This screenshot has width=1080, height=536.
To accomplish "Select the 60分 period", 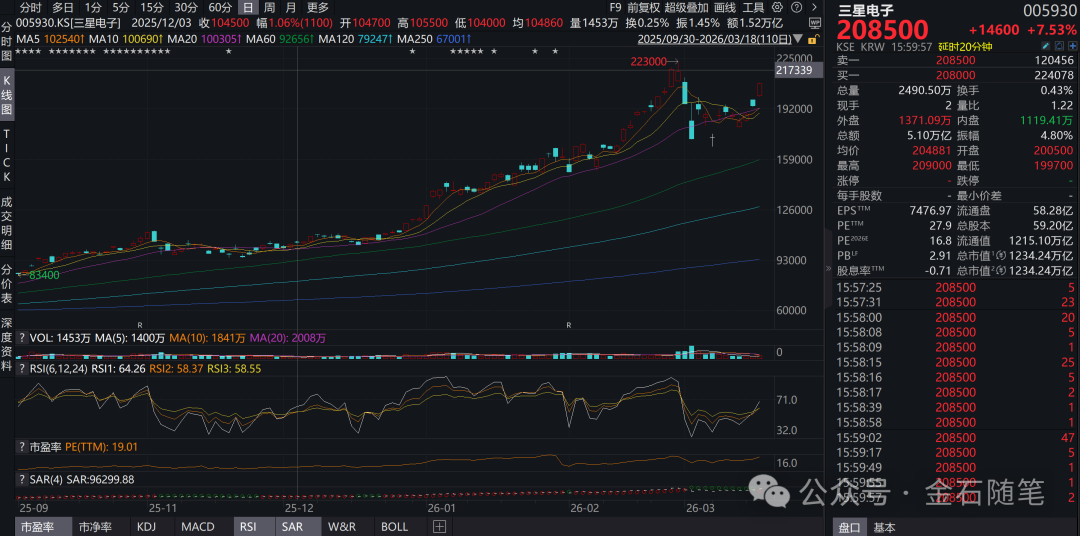I will pyautogui.click(x=220, y=8).
